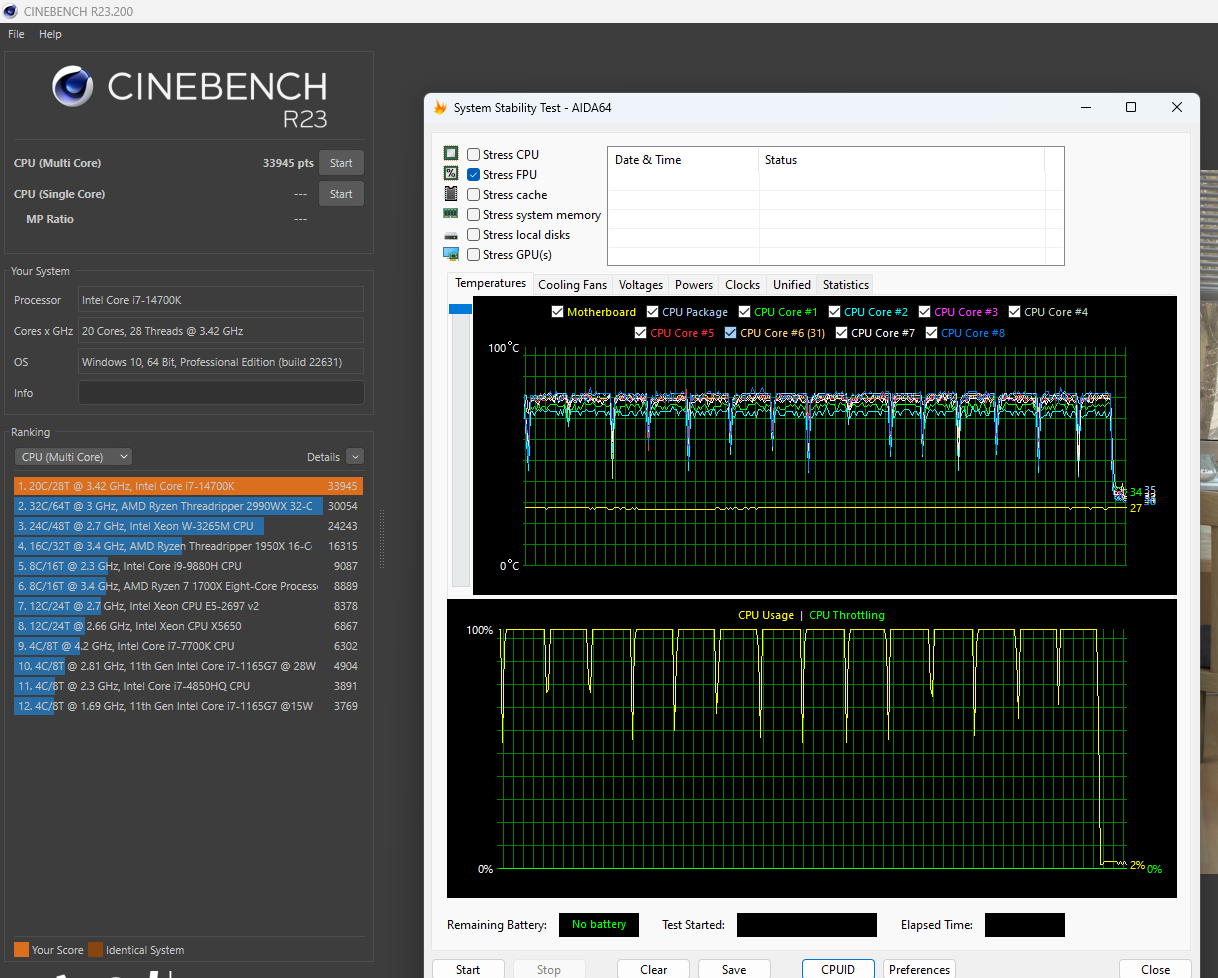Switch to the Cooling Fans tab
Image resolution: width=1218 pixels, height=978 pixels.
pos(572,285)
